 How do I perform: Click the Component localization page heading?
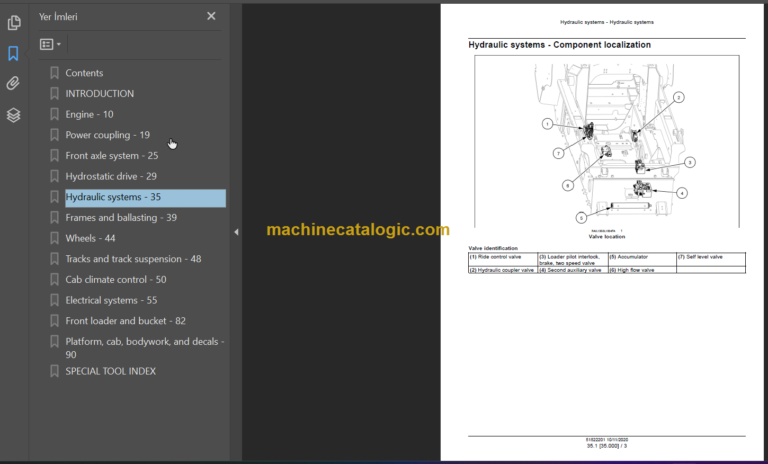pos(559,45)
